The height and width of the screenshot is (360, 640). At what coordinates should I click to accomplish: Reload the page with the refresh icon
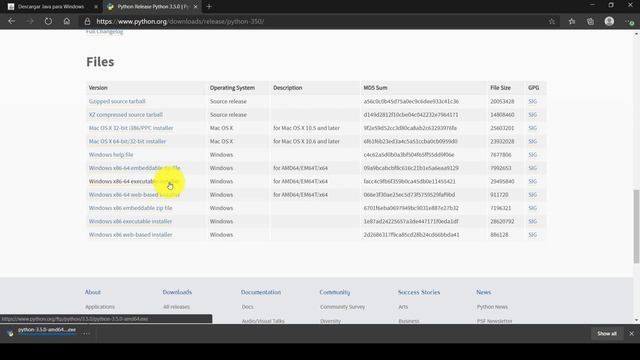coord(48,21)
